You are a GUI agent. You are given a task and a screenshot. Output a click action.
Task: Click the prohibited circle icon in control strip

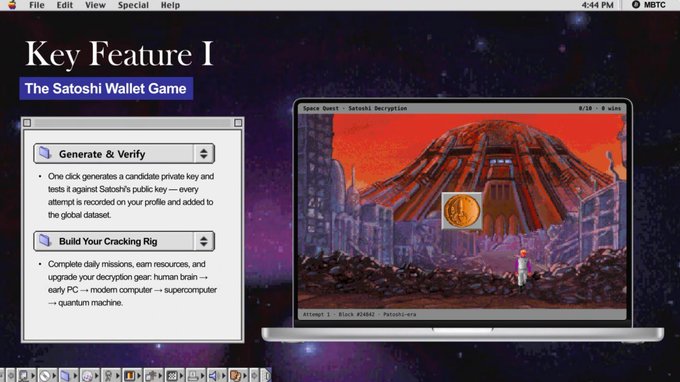[x=44, y=375]
